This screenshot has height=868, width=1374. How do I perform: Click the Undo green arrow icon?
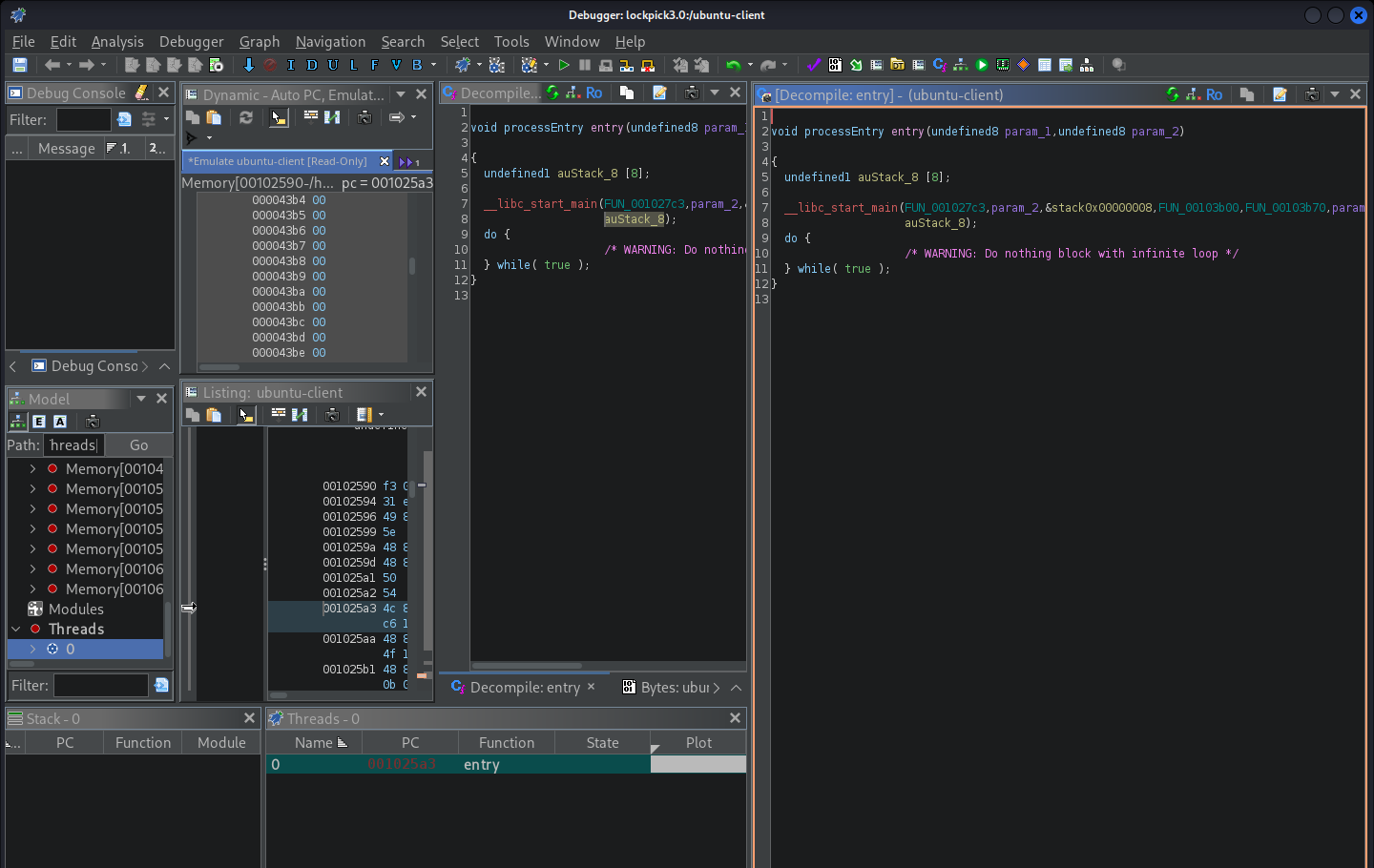tap(733, 65)
